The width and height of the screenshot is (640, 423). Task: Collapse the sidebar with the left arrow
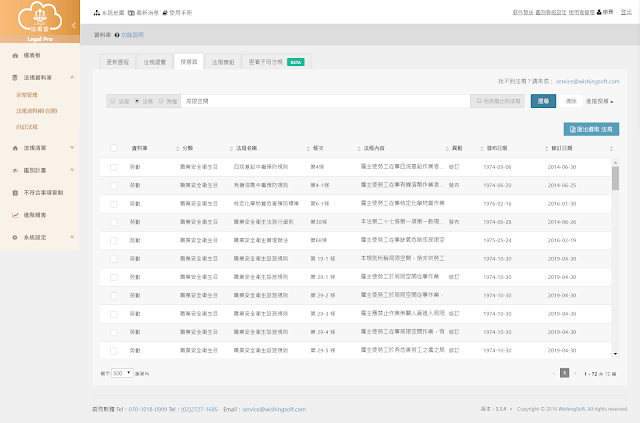(x=73, y=25)
